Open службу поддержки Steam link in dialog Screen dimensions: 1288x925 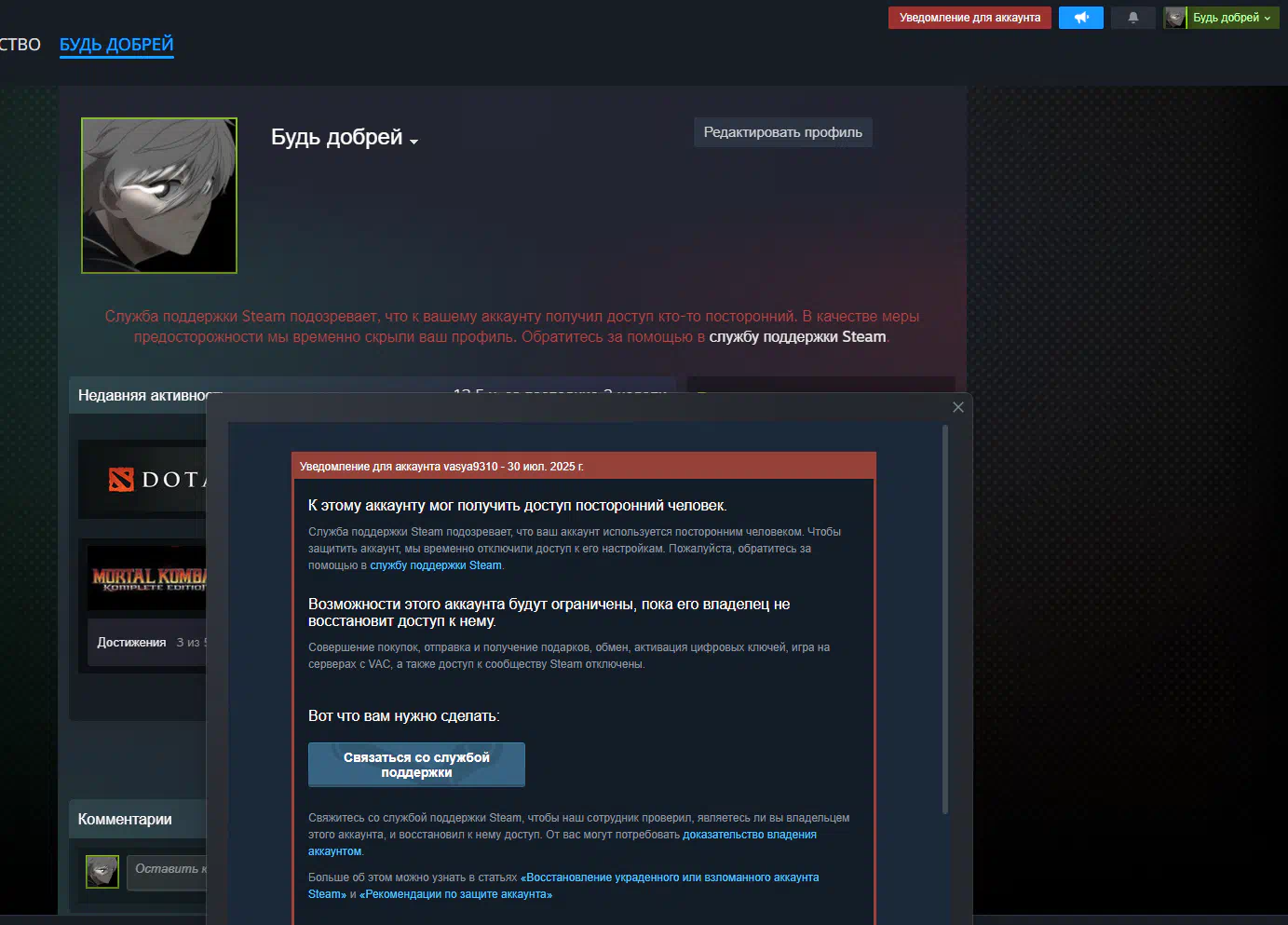(436, 565)
